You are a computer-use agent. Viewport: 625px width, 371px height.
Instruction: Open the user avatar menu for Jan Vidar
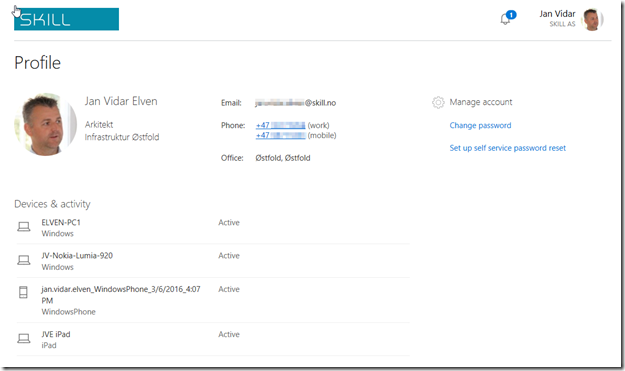click(x=592, y=20)
